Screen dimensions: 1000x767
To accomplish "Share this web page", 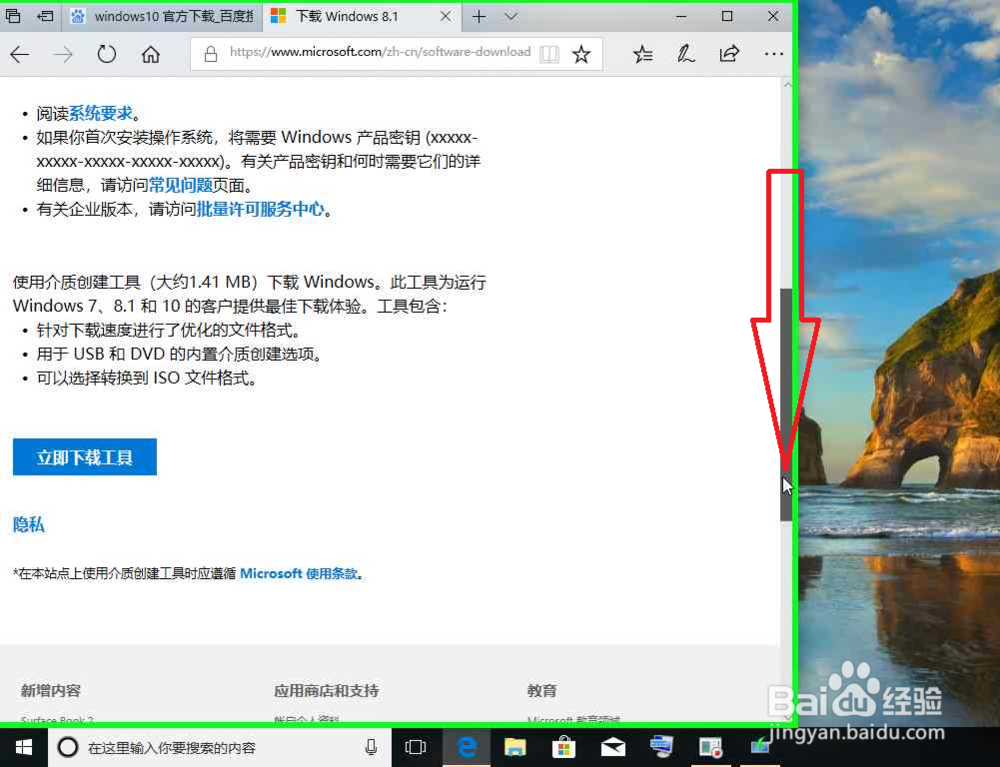I will tap(729, 54).
